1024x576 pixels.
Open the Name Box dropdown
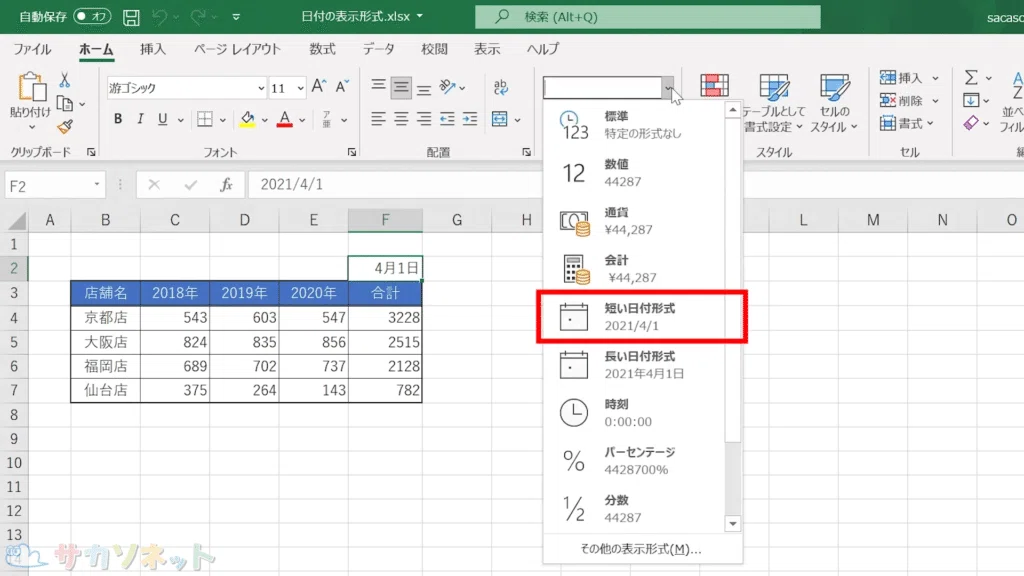tap(97, 185)
